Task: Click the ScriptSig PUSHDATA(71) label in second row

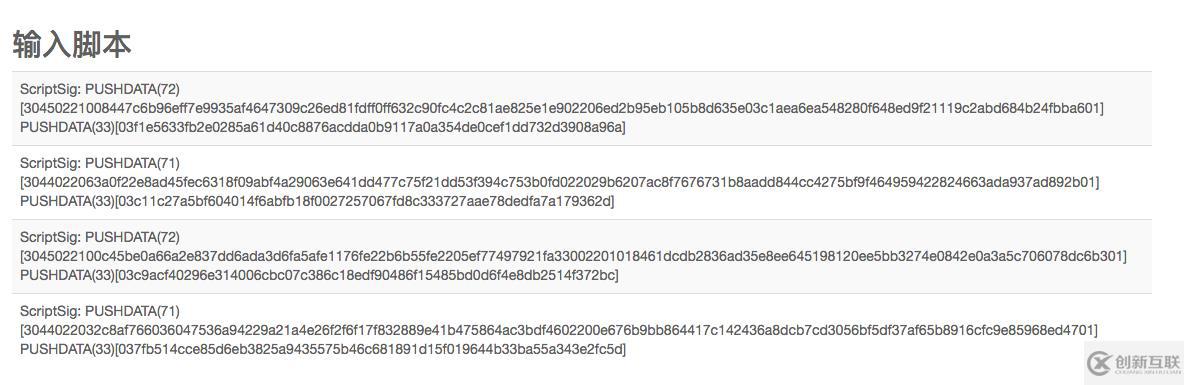Action: [100, 163]
